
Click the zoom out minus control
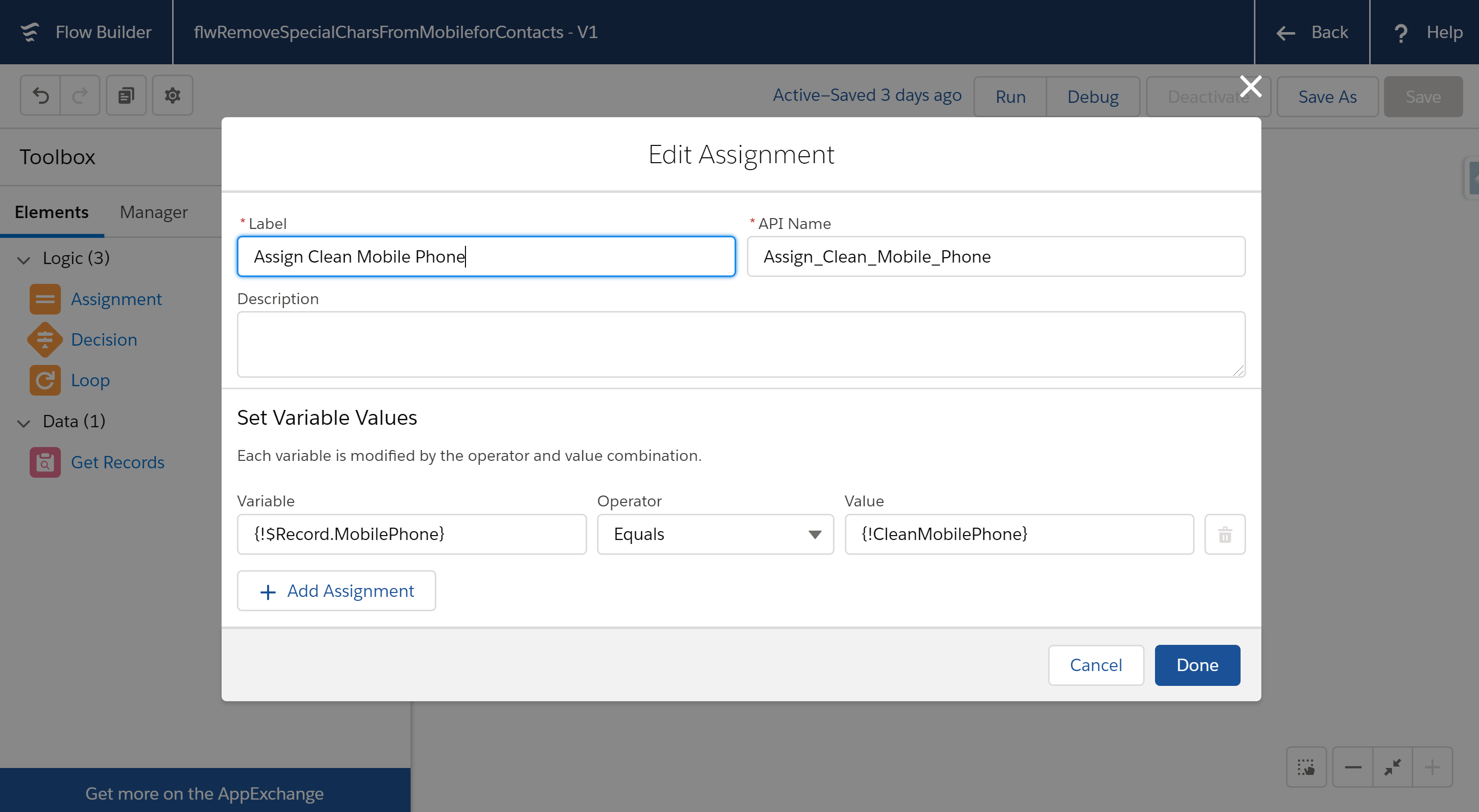pos(1353,767)
